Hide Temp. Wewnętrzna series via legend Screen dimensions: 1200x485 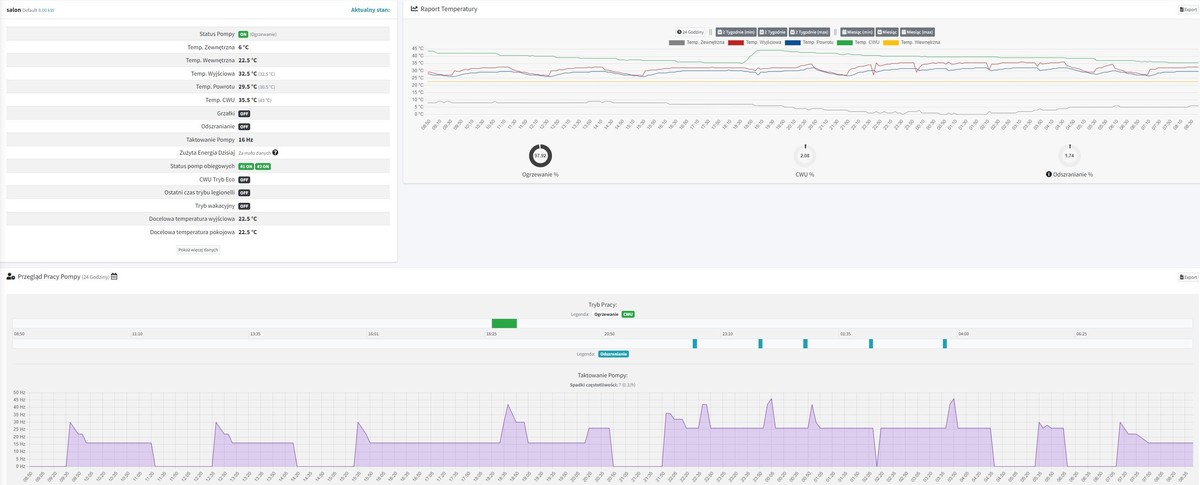coord(913,42)
